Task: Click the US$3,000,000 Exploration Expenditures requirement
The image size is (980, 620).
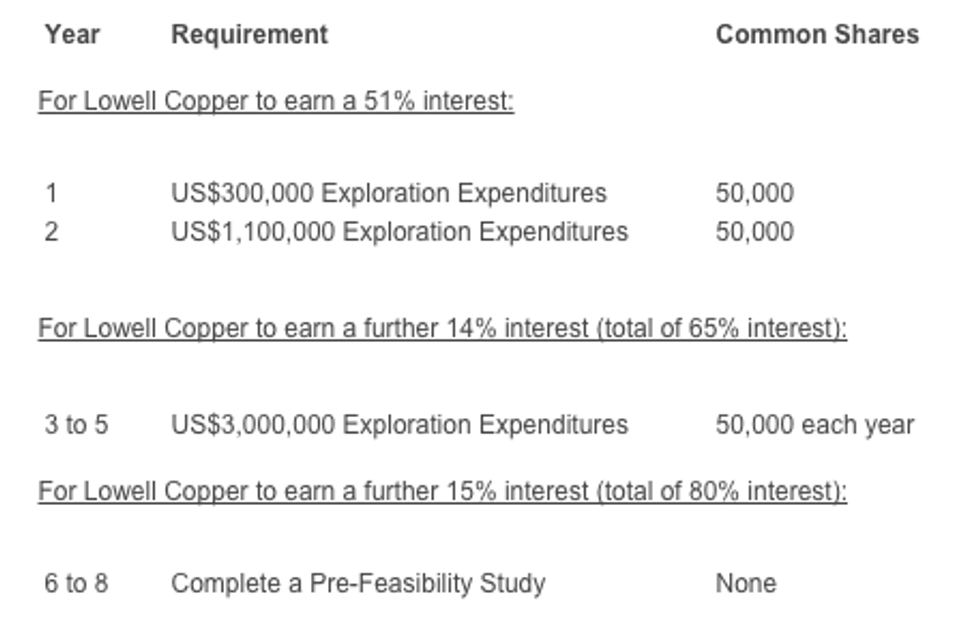Action: coord(399,425)
